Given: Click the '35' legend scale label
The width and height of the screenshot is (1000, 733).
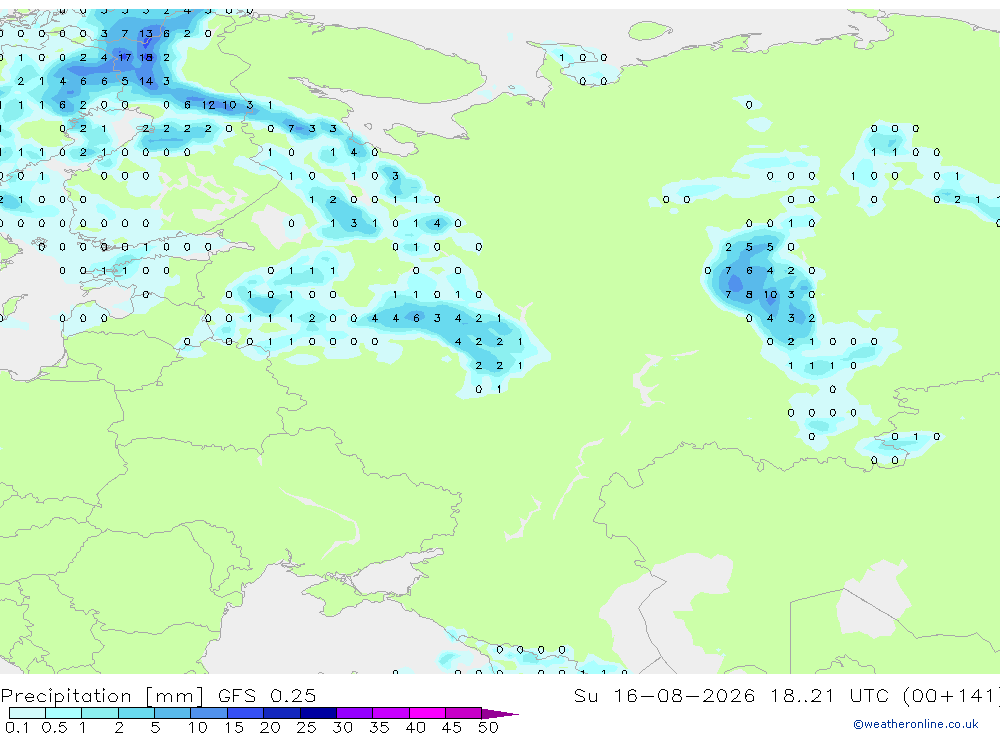Looking at the screenshot, I should 379,727.
